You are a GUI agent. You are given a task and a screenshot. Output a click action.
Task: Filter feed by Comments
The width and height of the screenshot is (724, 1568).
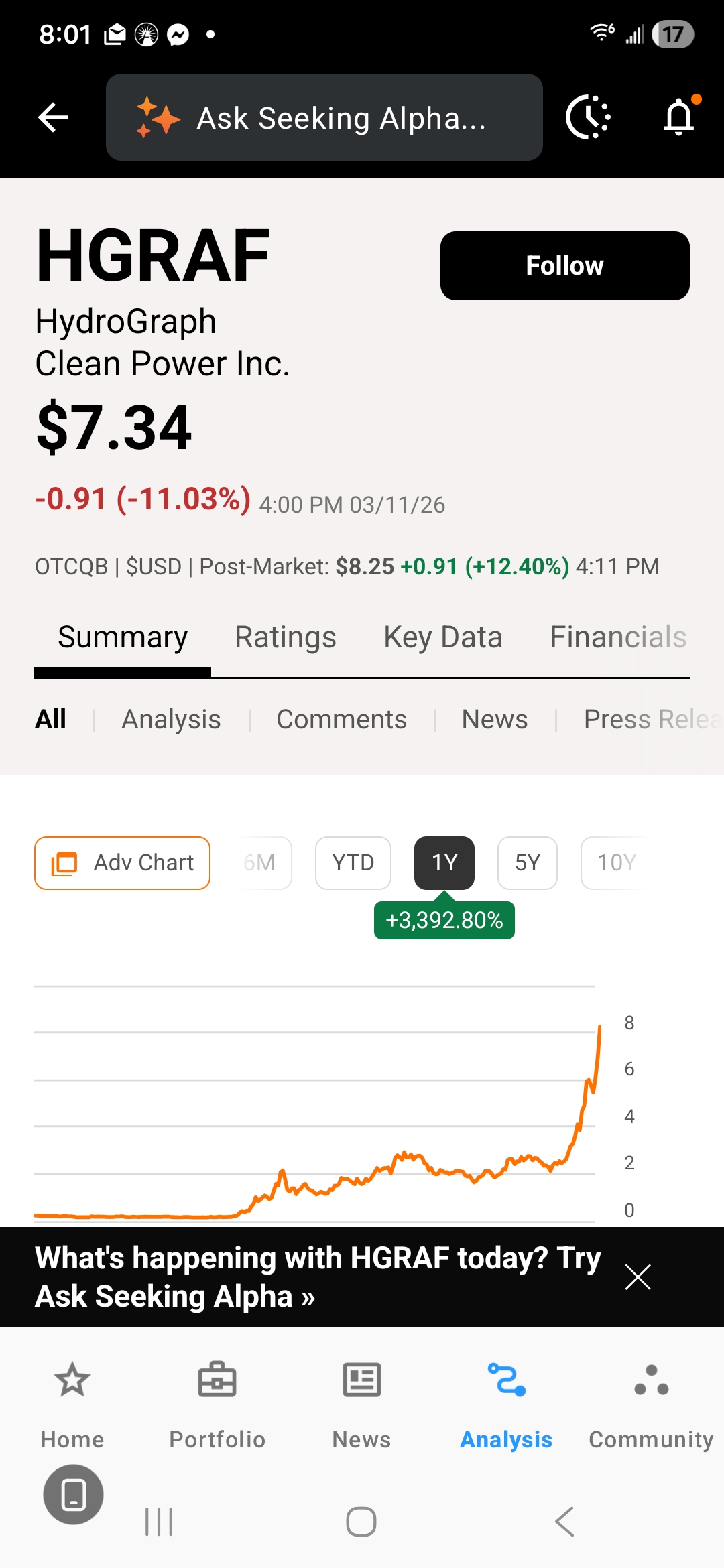342,720
